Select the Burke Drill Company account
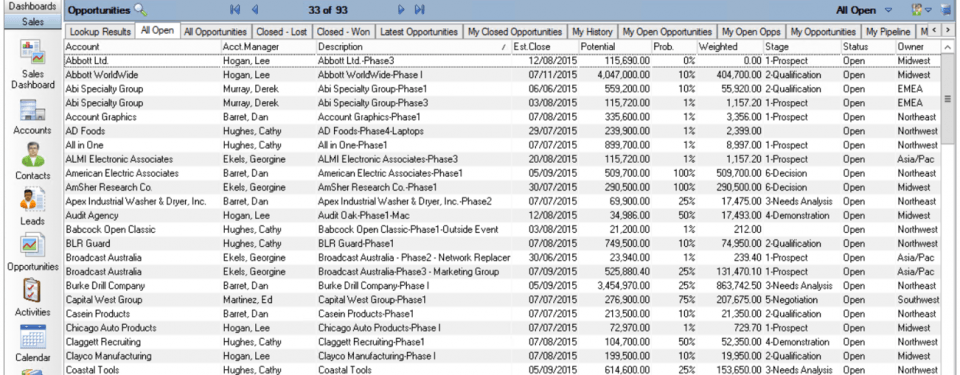This screenshot has width=960, height=375. tap(105, 286)
